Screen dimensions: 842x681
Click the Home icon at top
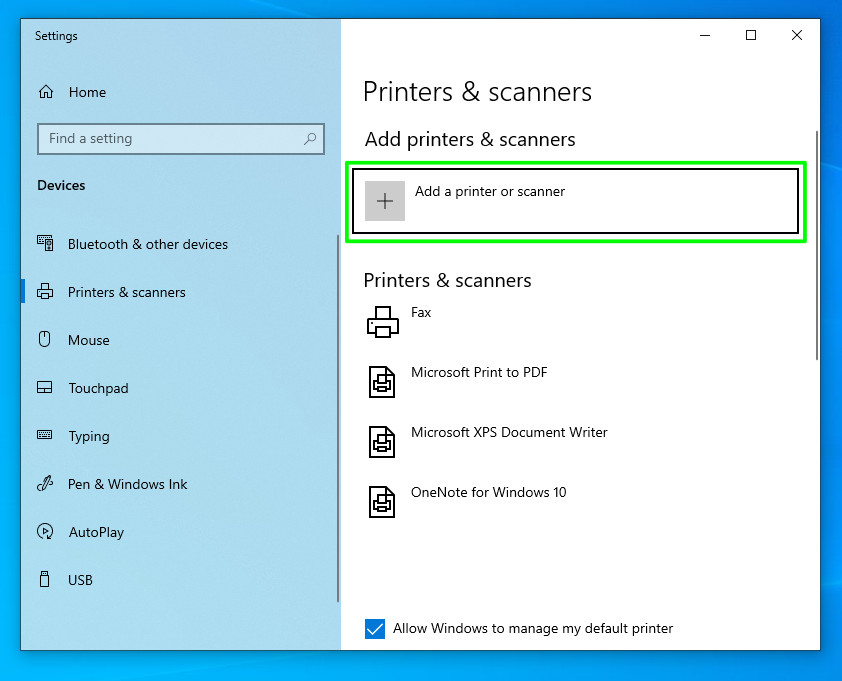(x=46, y=92)
